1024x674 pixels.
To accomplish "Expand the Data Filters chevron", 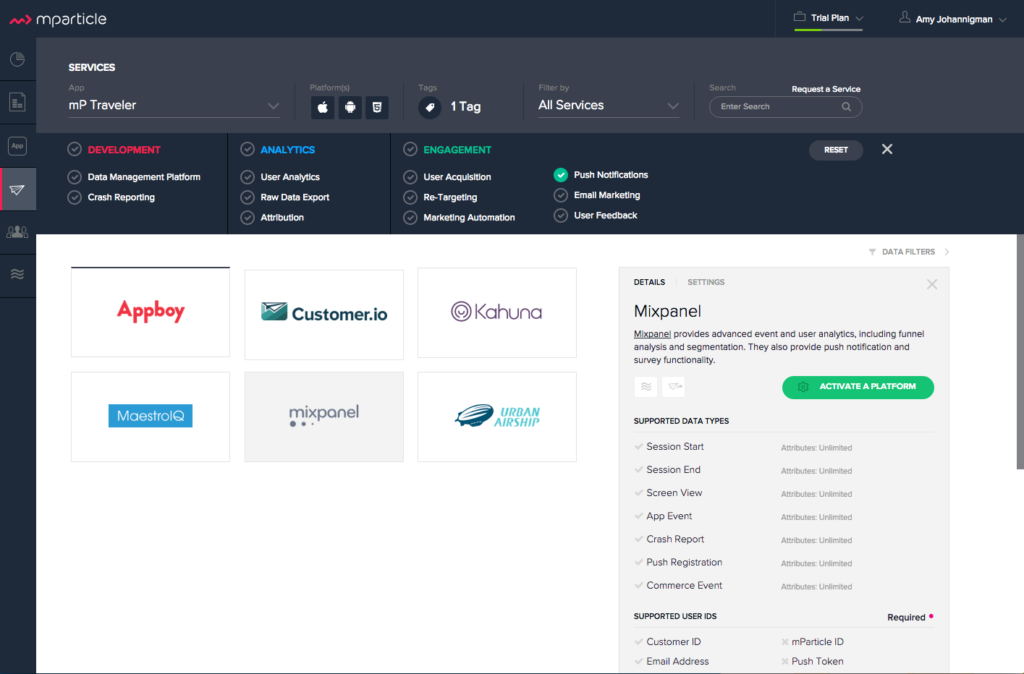I will [x=947, y=252].
